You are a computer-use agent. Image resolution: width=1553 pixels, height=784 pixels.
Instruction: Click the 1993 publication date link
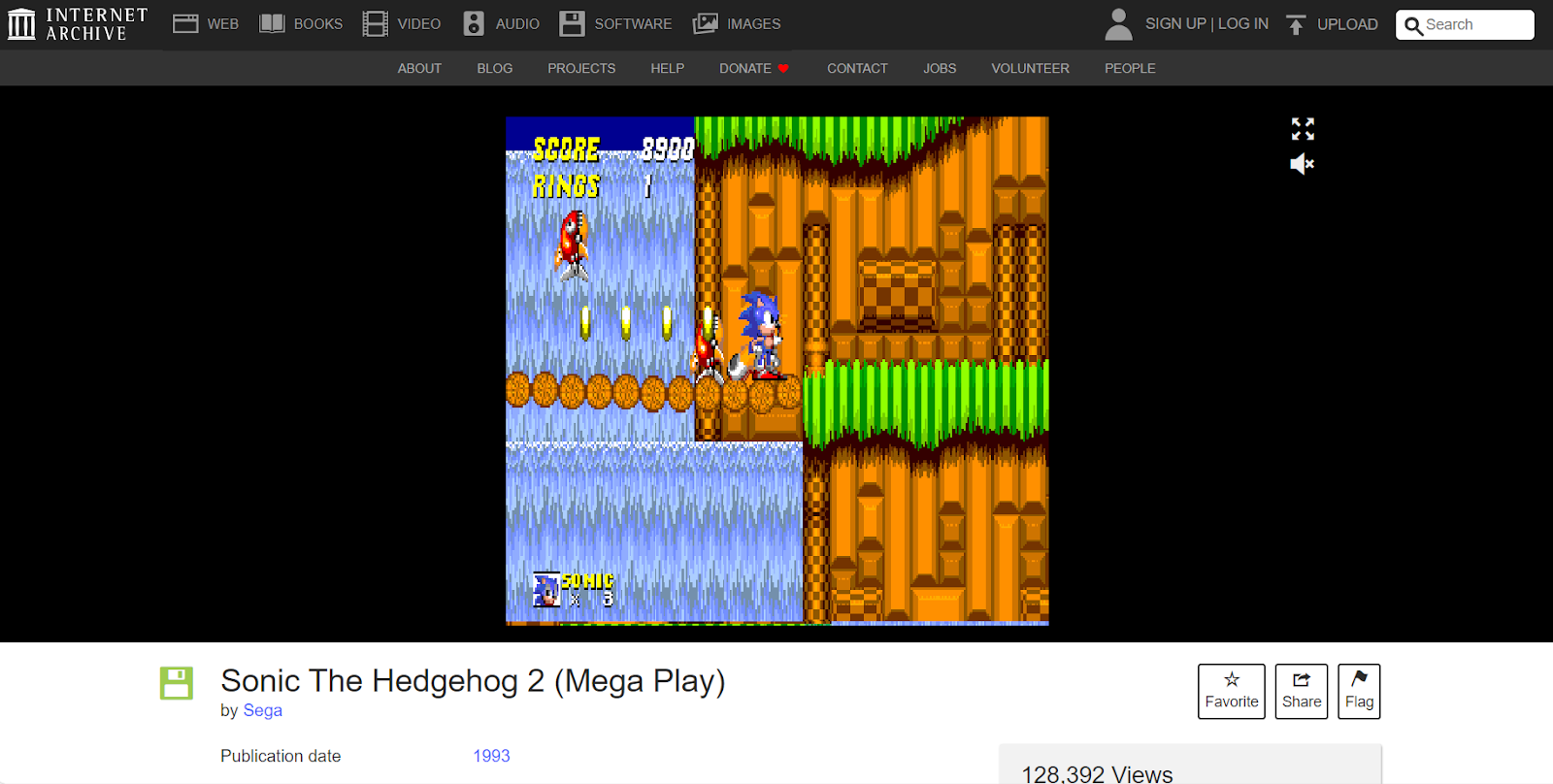pos(491,756)
